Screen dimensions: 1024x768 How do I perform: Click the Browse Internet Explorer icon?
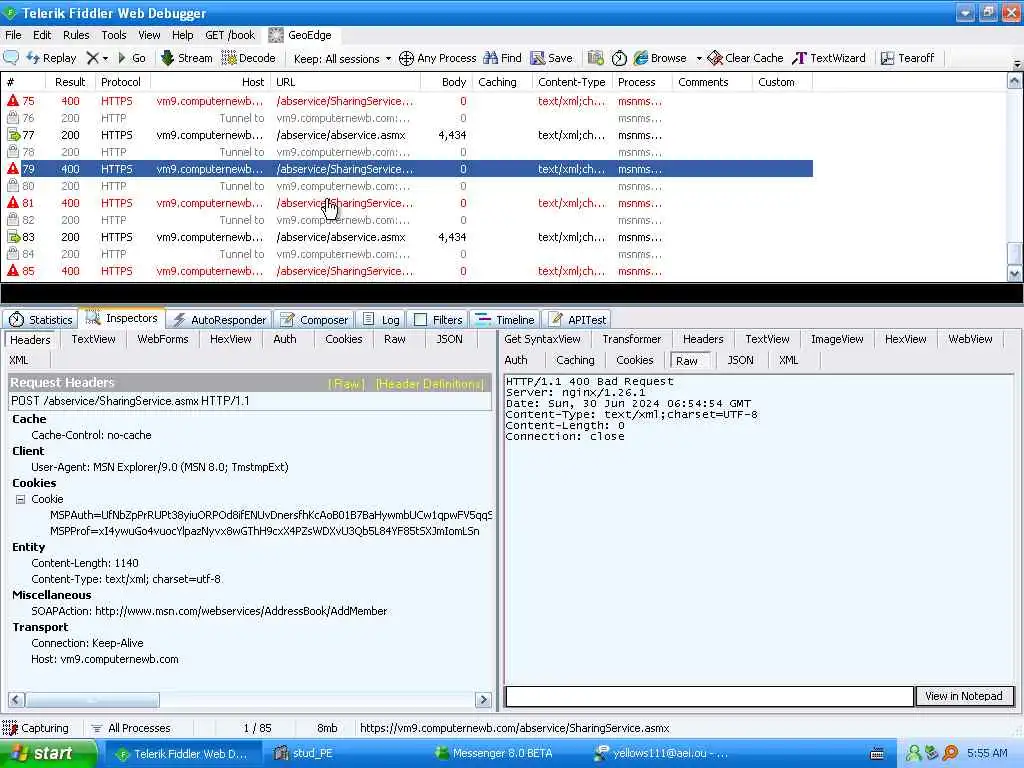pyautogui.click(x=641, y=58)
